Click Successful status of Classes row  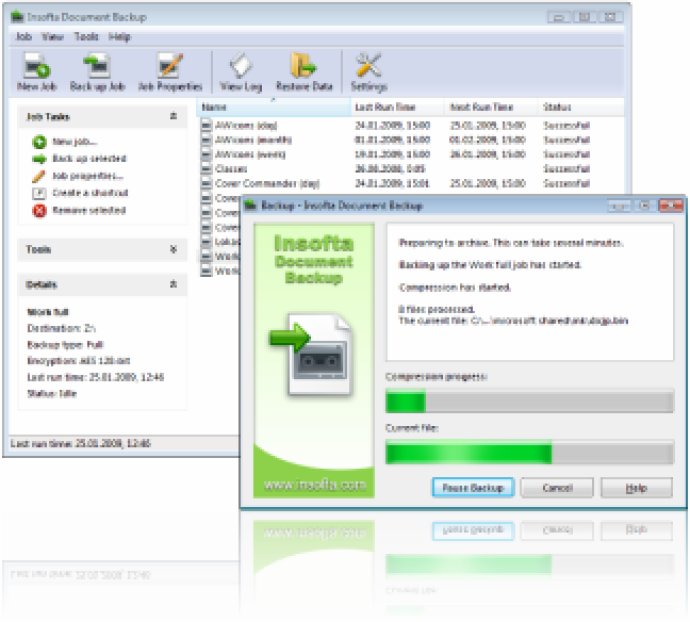tap(566, 169)
